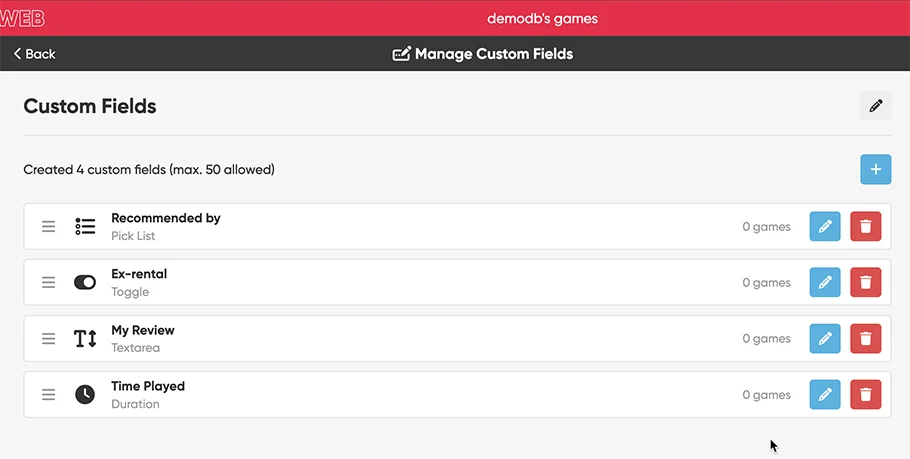Click the pencil edit icon beside Custom Fields
This screenshot has height=459, width=910.
(x=875, y=106)
